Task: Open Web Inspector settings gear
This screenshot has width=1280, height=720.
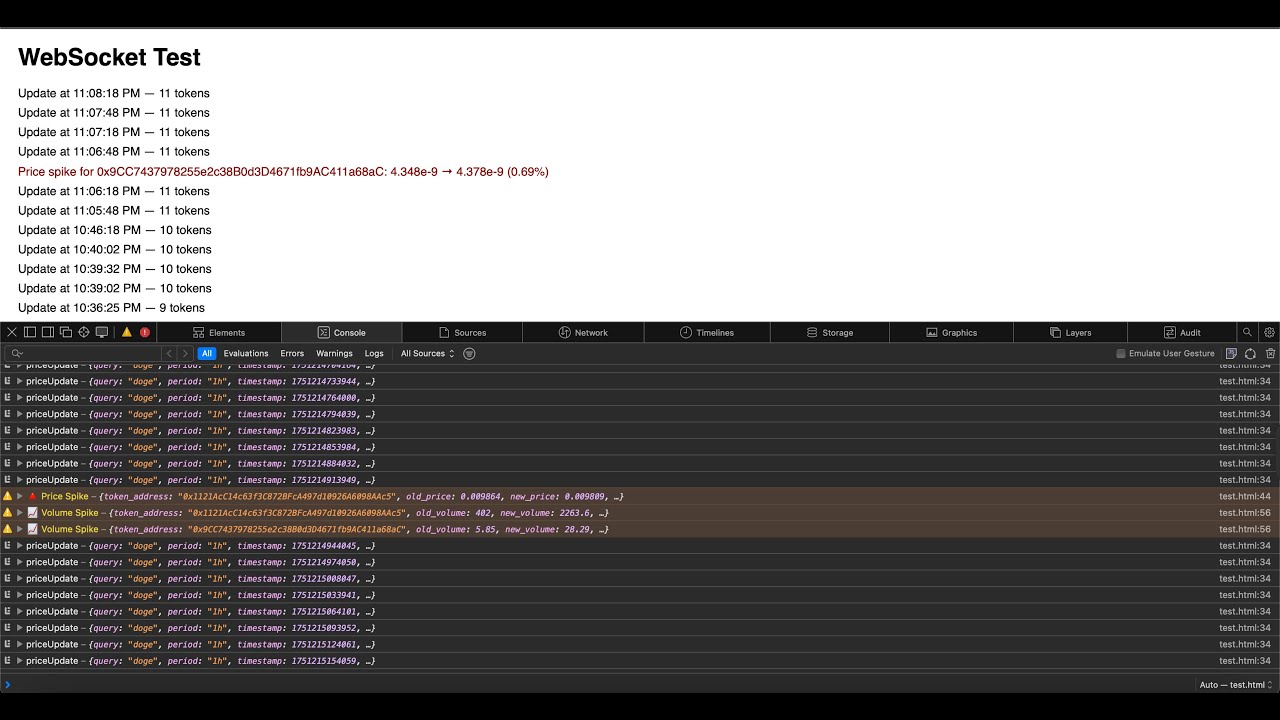Action: point(1269,332)
